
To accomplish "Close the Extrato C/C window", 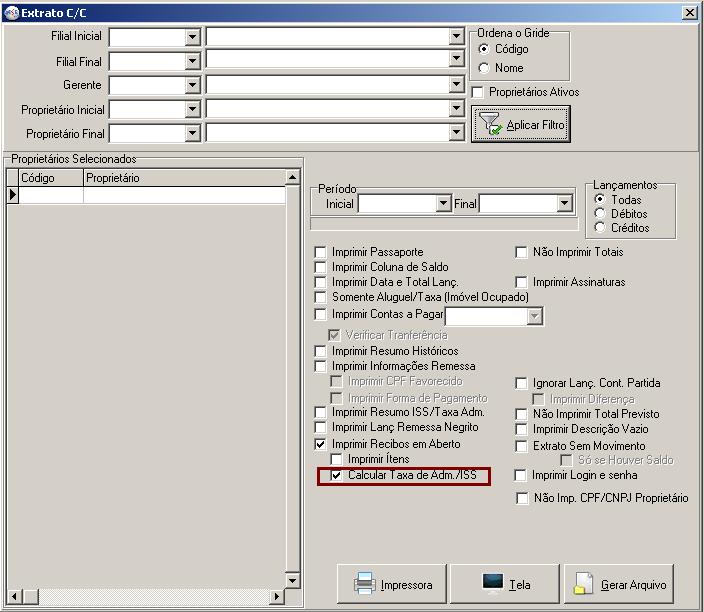I will coord(689,12).
